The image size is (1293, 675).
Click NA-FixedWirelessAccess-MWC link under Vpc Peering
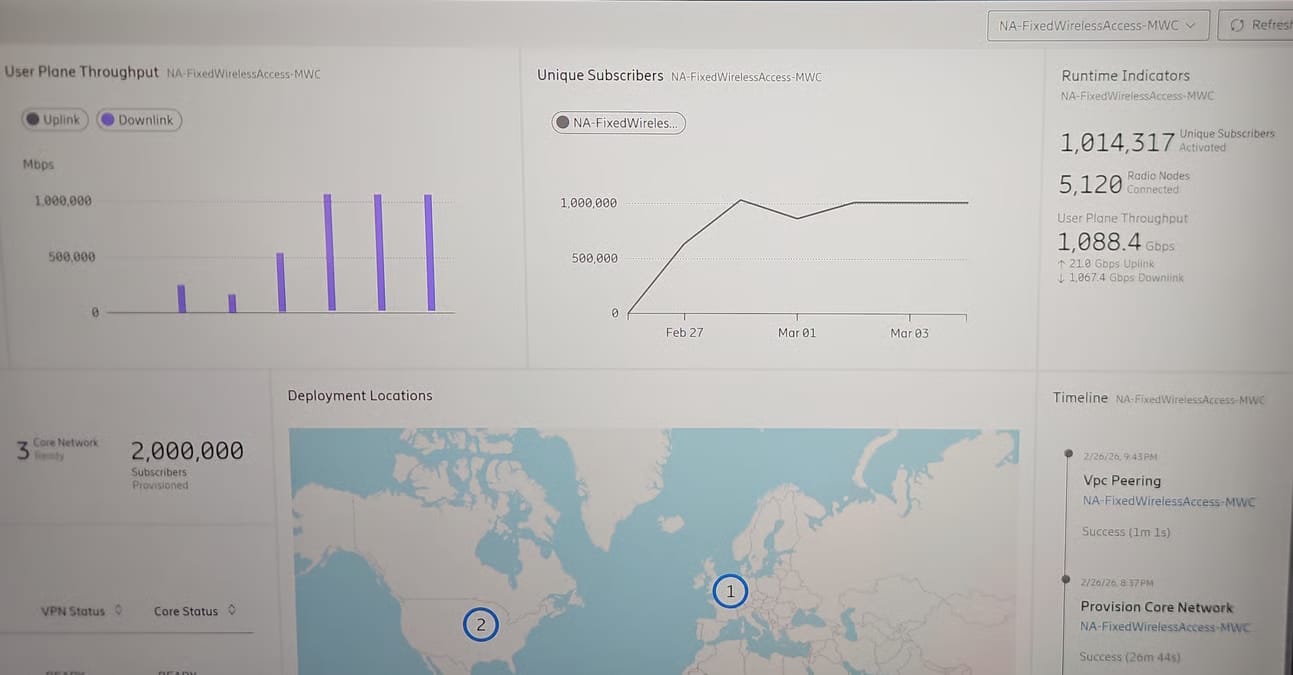(1168, 502)
